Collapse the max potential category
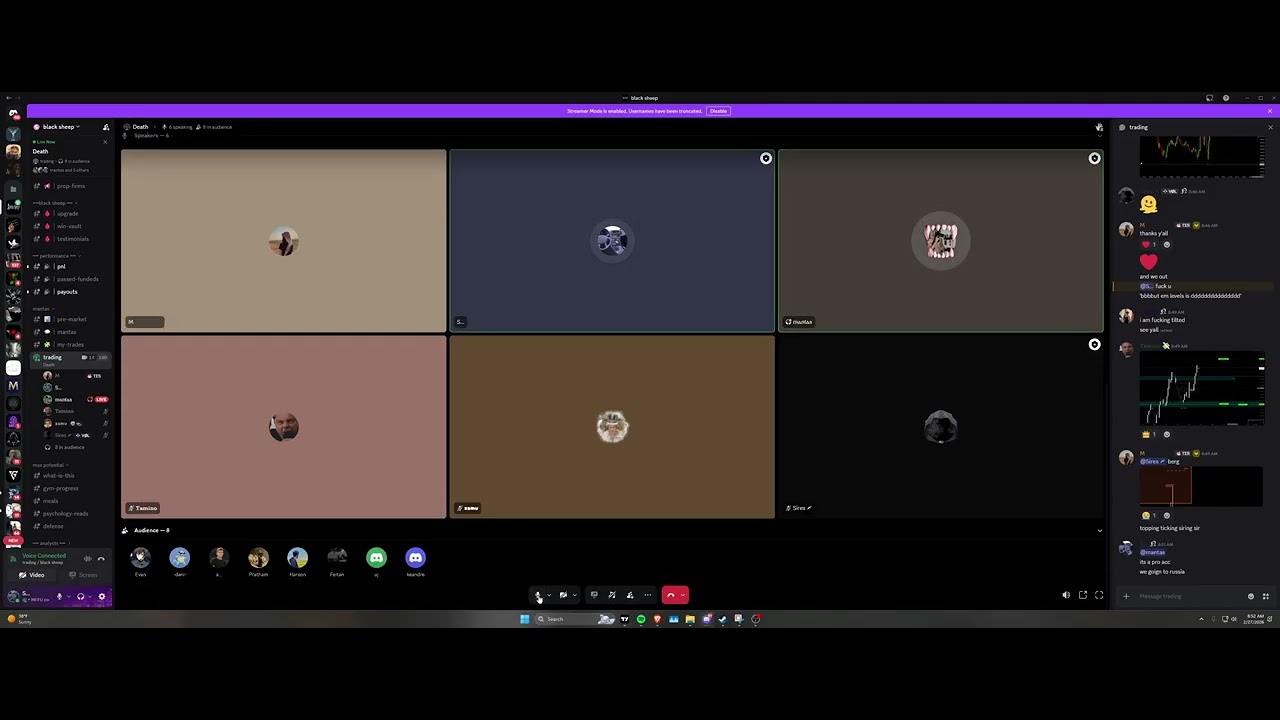This screenshot has width=1280, height=720. pyautogui.click(x=48, y=465)
